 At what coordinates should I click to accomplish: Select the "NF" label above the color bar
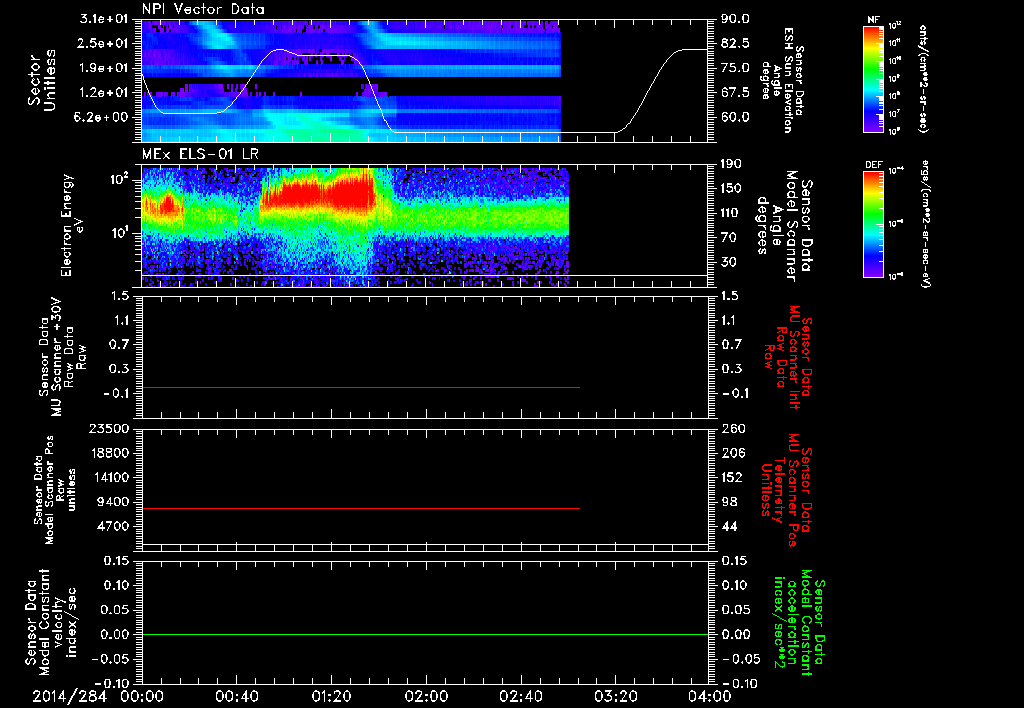coord(873,20)
